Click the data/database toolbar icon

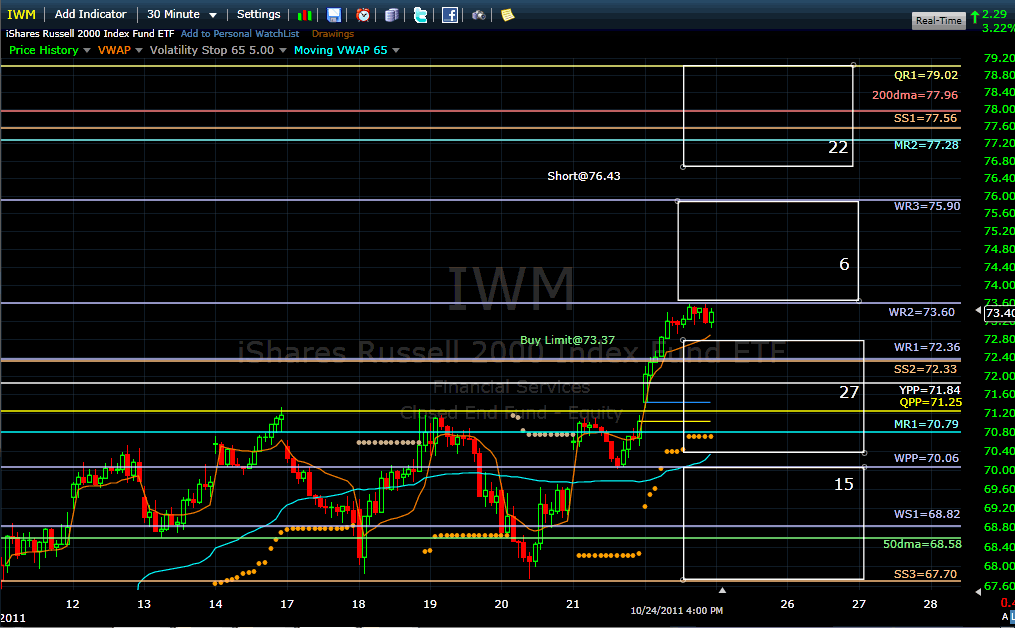[x=392, y=14]
